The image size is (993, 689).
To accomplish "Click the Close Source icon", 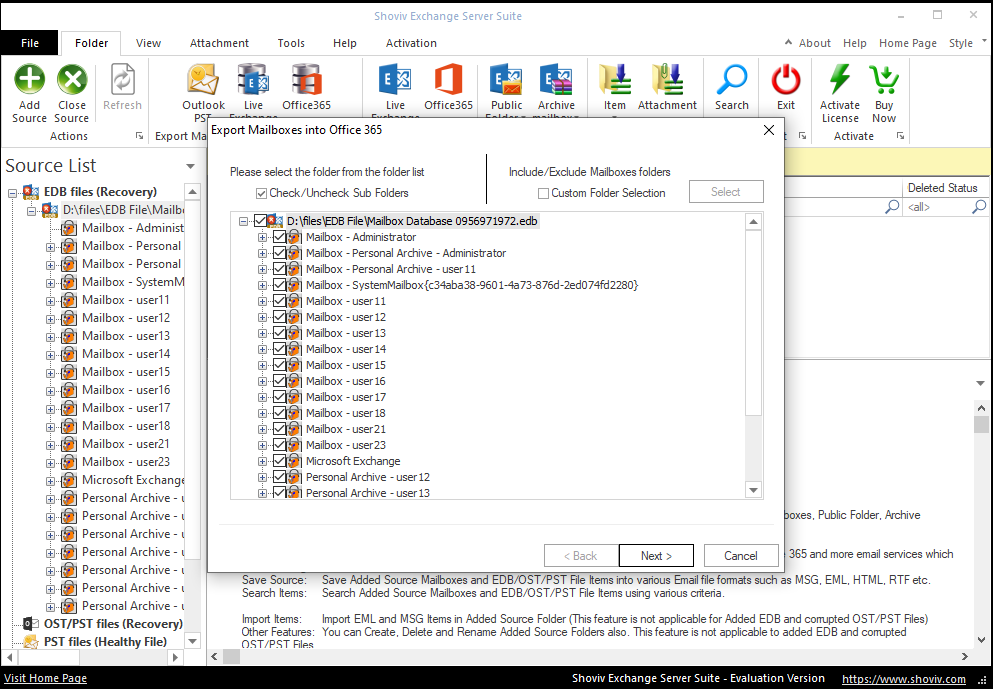I will 72,80.
